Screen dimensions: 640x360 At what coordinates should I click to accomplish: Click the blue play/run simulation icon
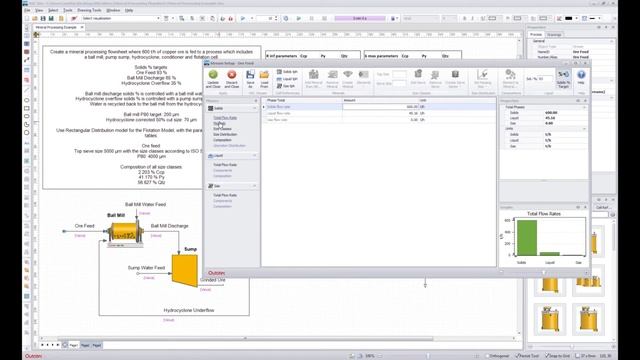[243, 18]
